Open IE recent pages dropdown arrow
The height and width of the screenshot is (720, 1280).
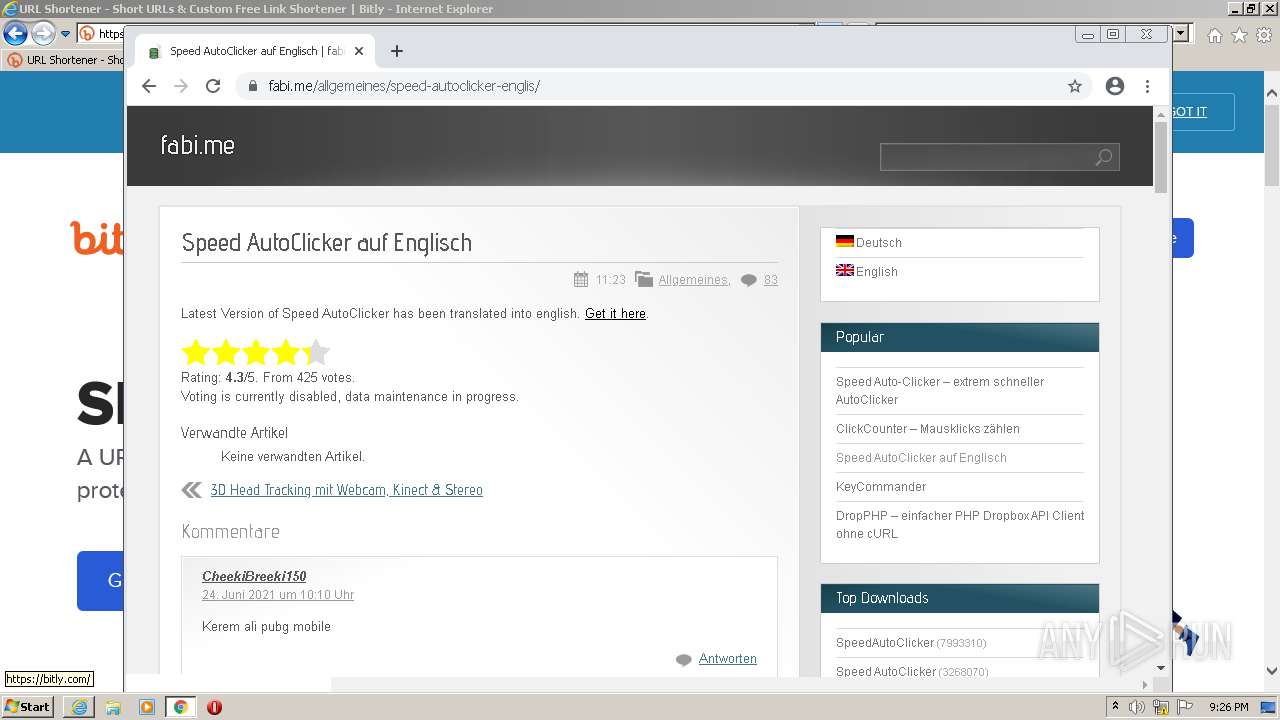pyautogui.click(x=65, y=34)
